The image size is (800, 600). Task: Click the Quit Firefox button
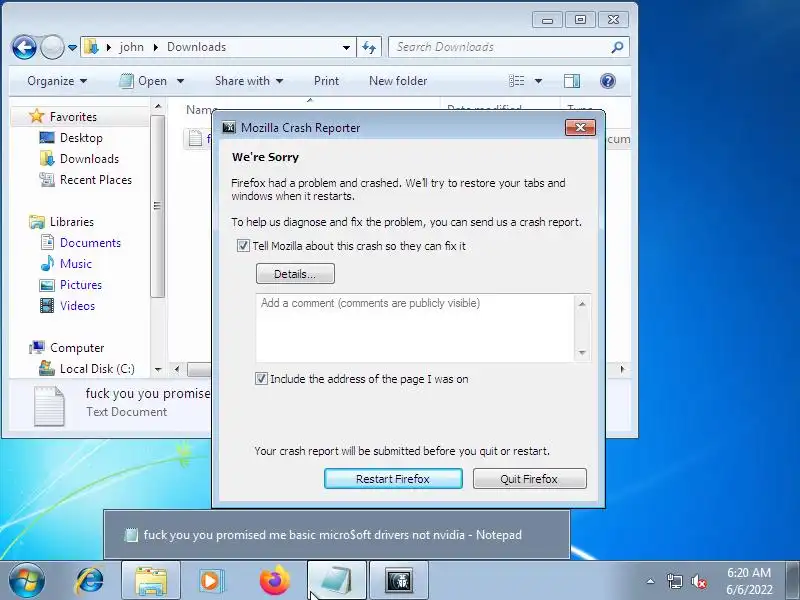(x=529, y=479)
